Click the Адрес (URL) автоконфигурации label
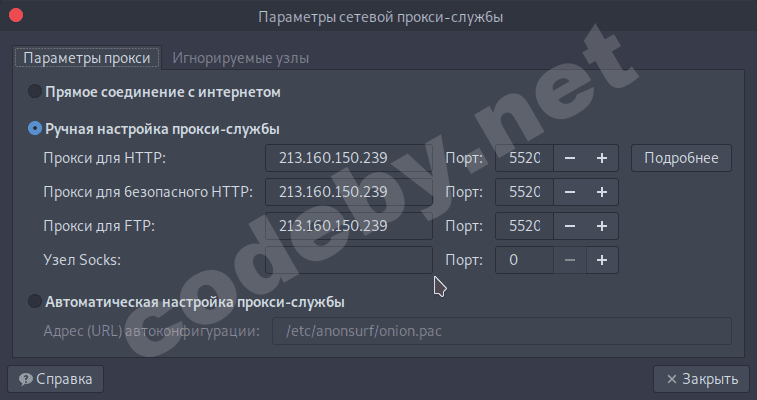The image size is (757, 400). coord(152,331)
